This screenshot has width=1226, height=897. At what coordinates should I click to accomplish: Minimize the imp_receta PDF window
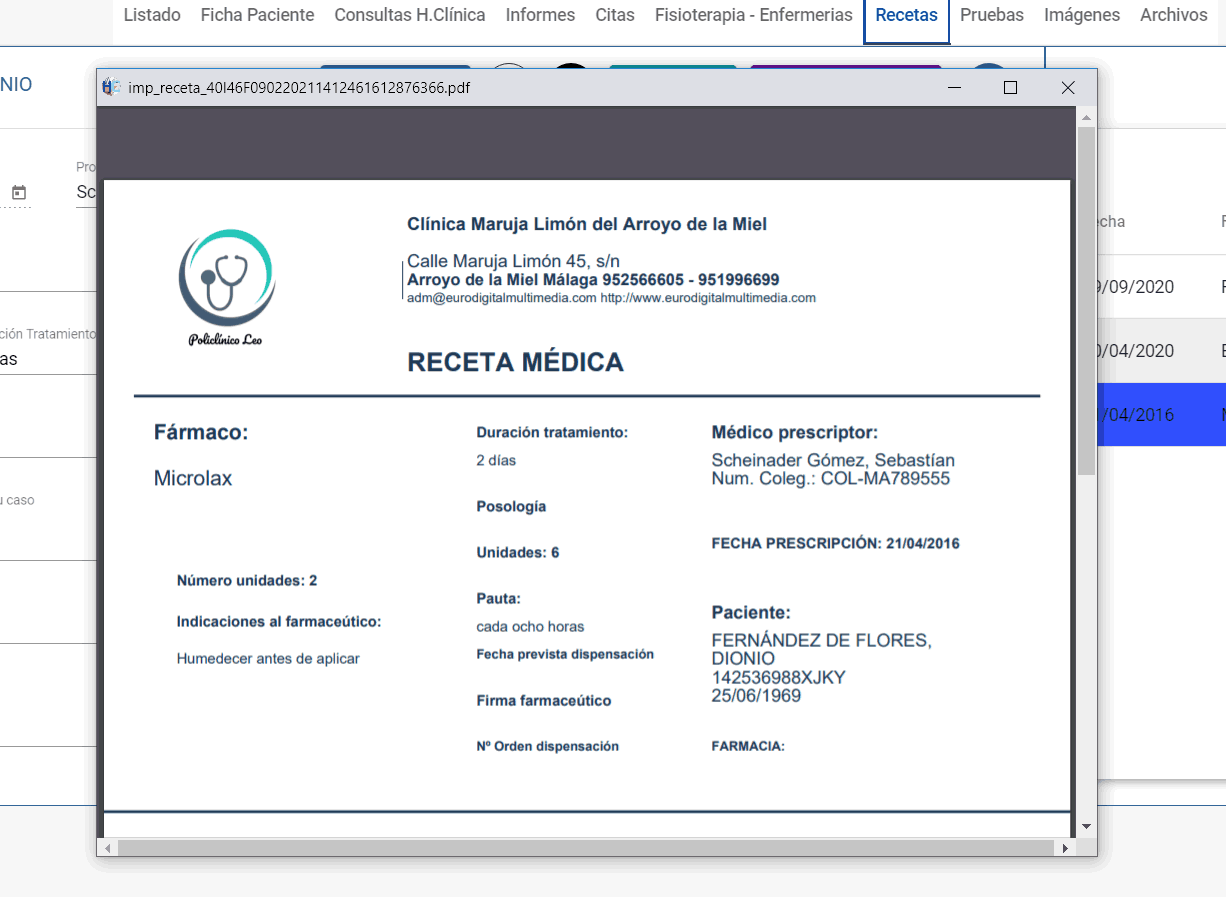[954, 87]
